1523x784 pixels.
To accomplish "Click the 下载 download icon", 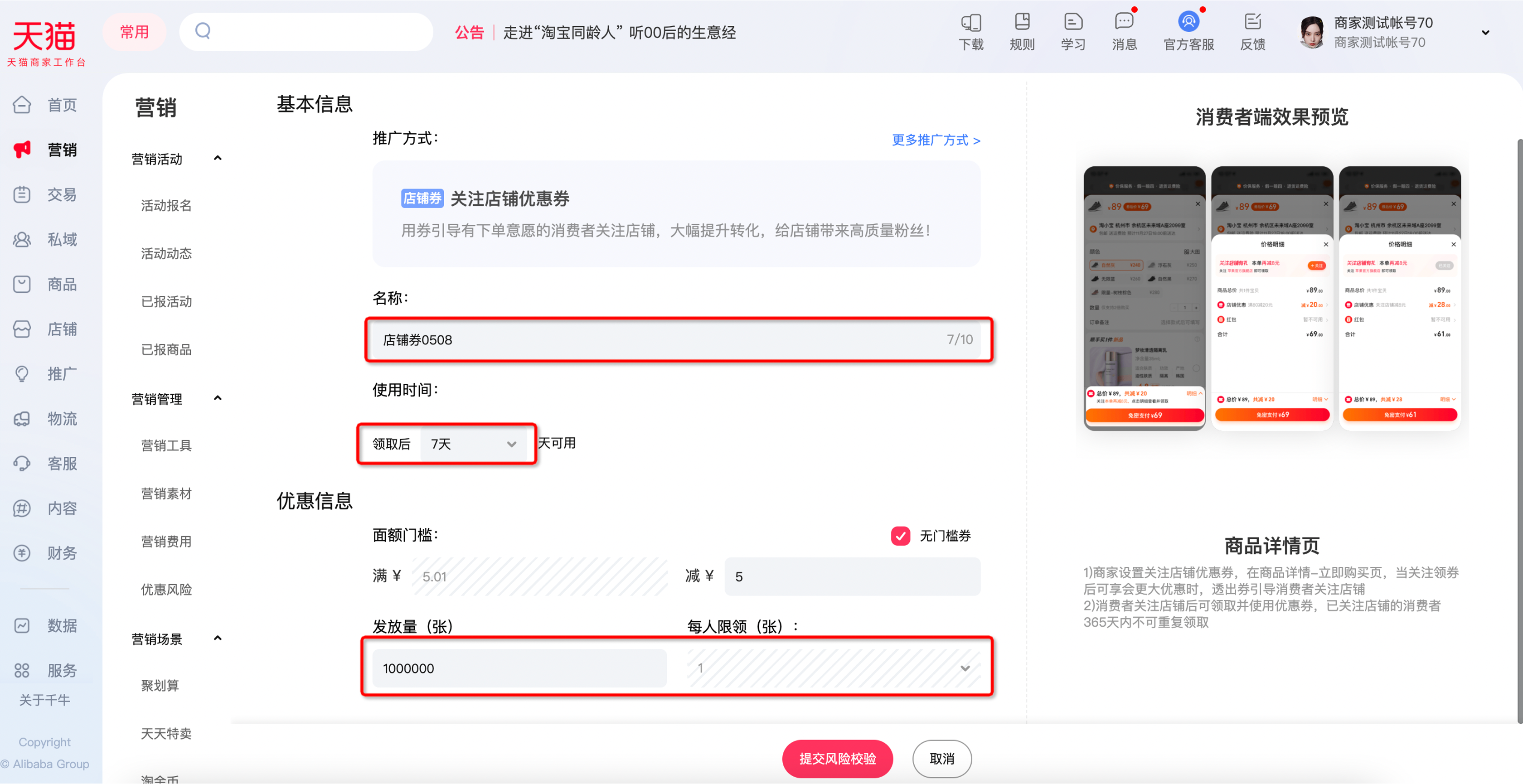I will pos(971,23).
